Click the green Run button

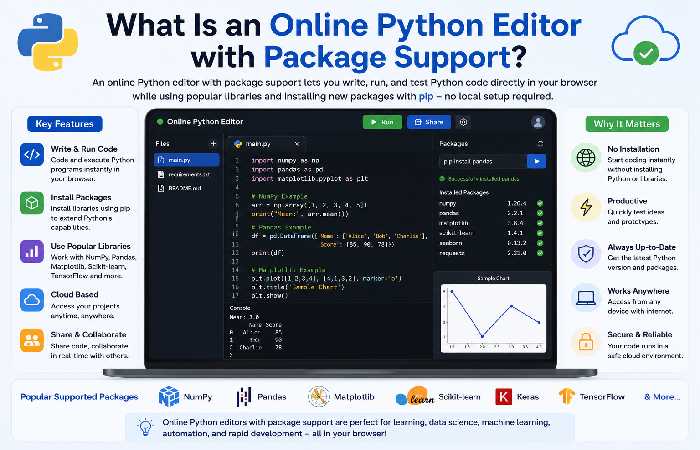point(382,122)
